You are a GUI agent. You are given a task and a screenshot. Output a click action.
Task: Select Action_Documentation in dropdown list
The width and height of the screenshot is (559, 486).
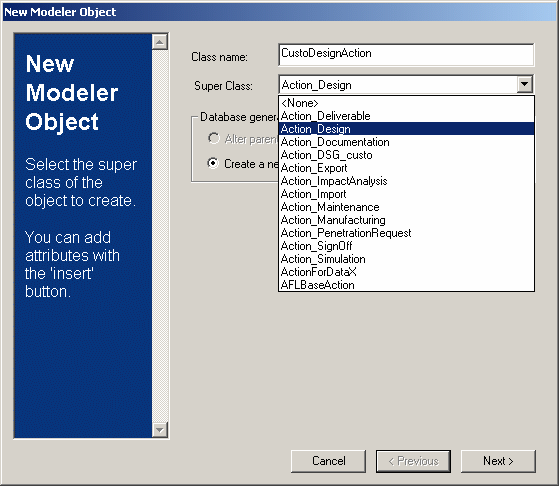[406, 142]
